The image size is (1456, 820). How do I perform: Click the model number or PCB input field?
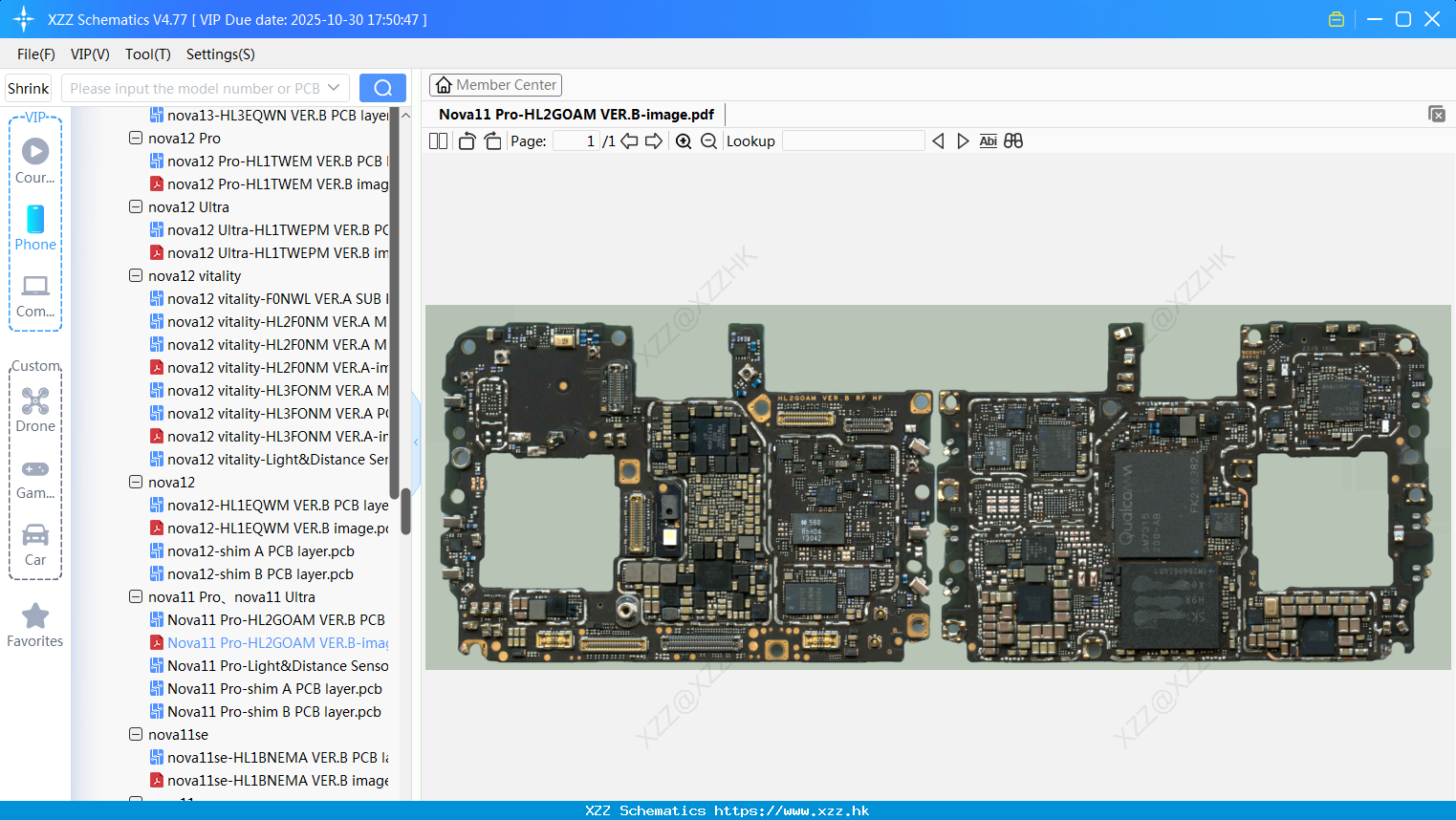coord(195,88)
